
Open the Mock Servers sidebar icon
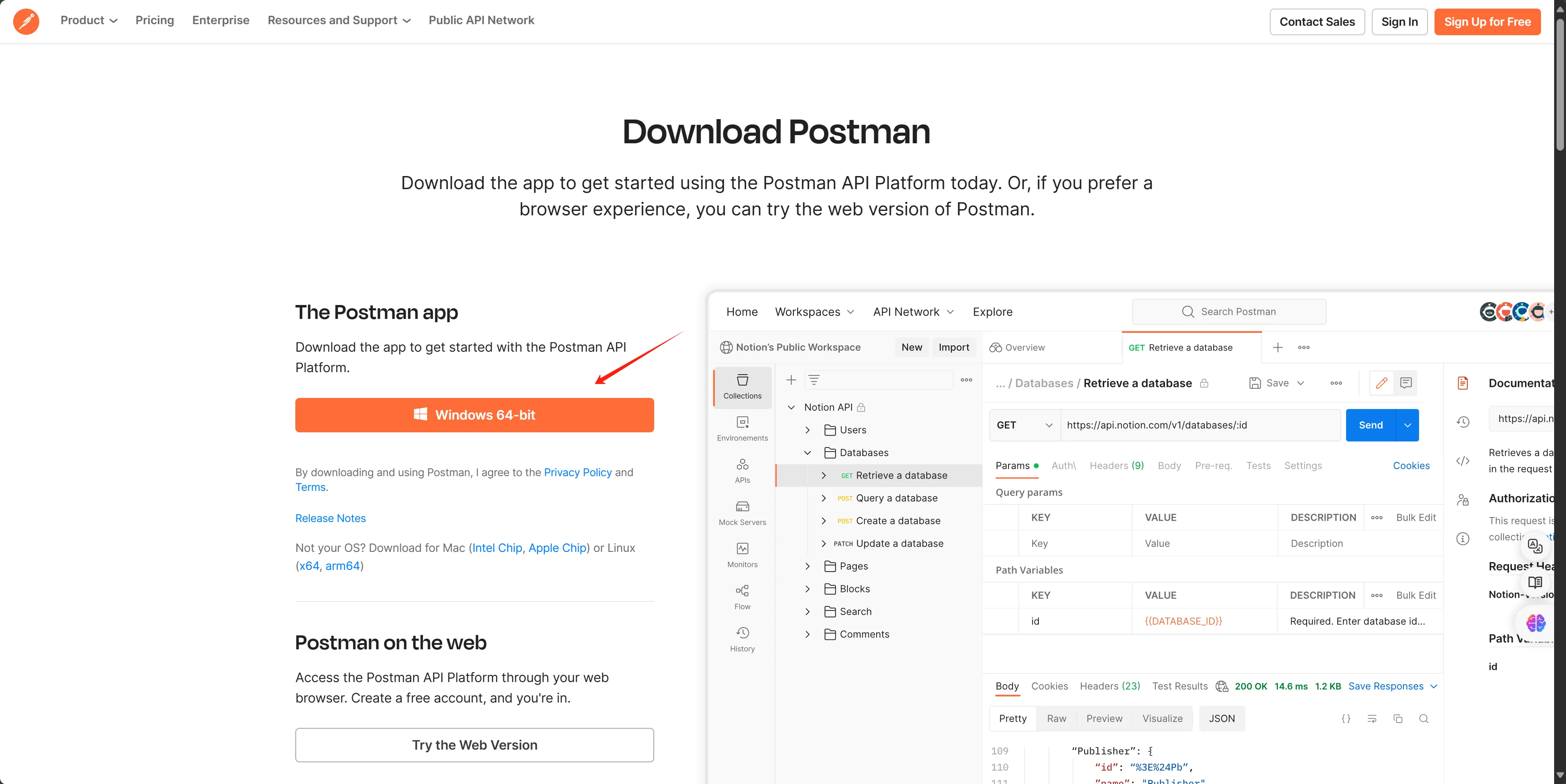point(742,513)
